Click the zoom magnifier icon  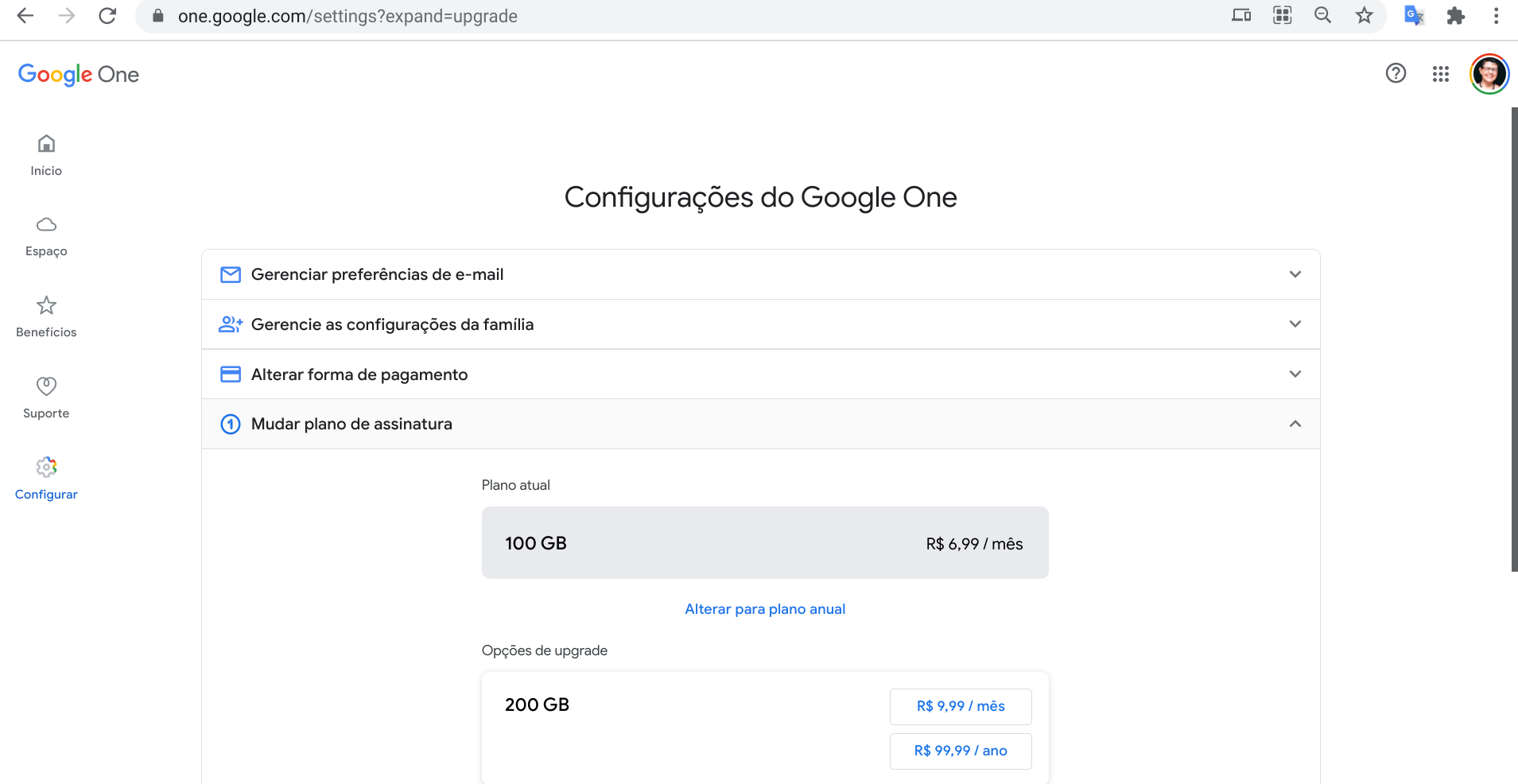pyautogui.click(x=1322, y=15)
